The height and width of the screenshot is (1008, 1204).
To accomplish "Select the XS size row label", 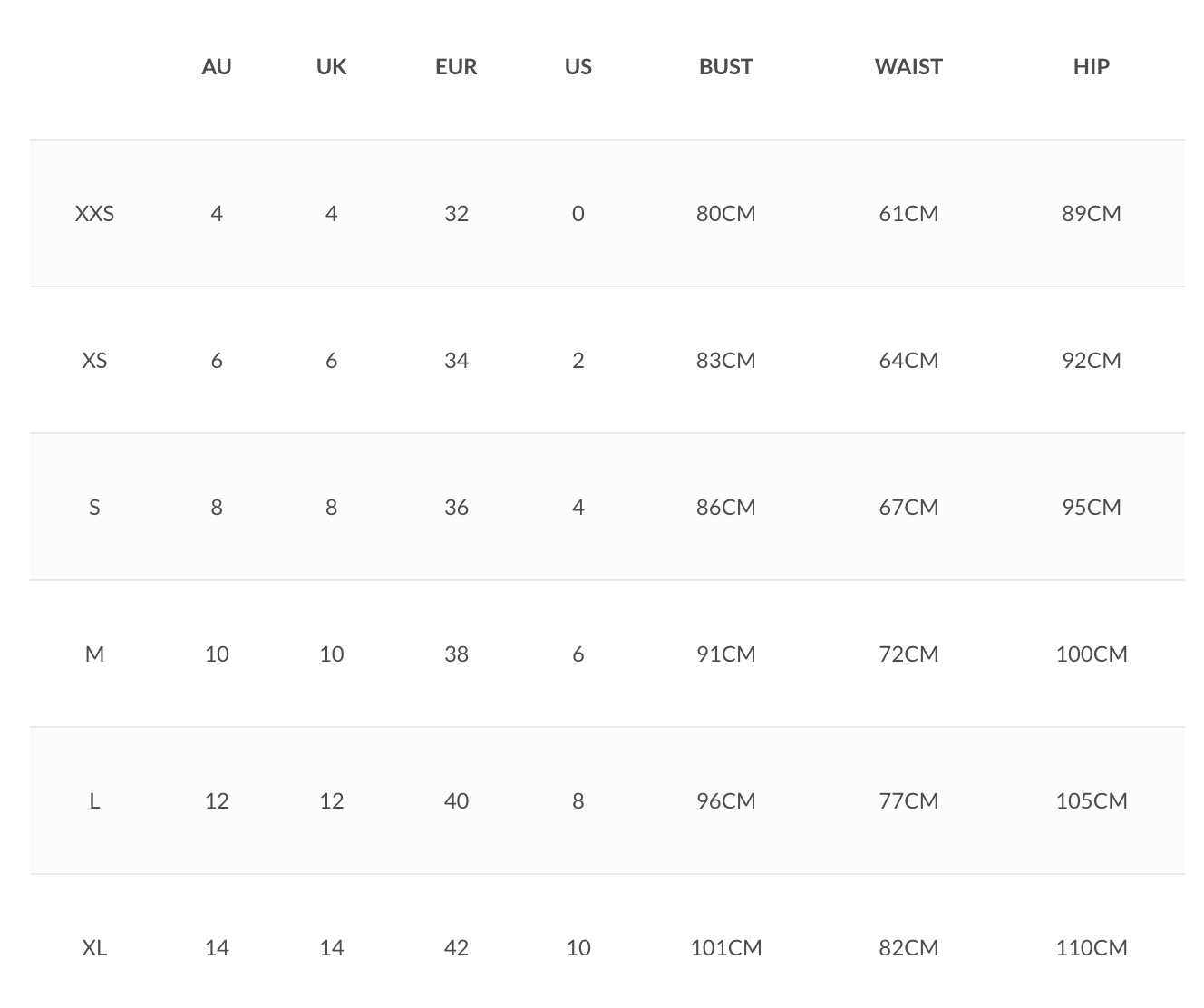I will tap(94, 361).
